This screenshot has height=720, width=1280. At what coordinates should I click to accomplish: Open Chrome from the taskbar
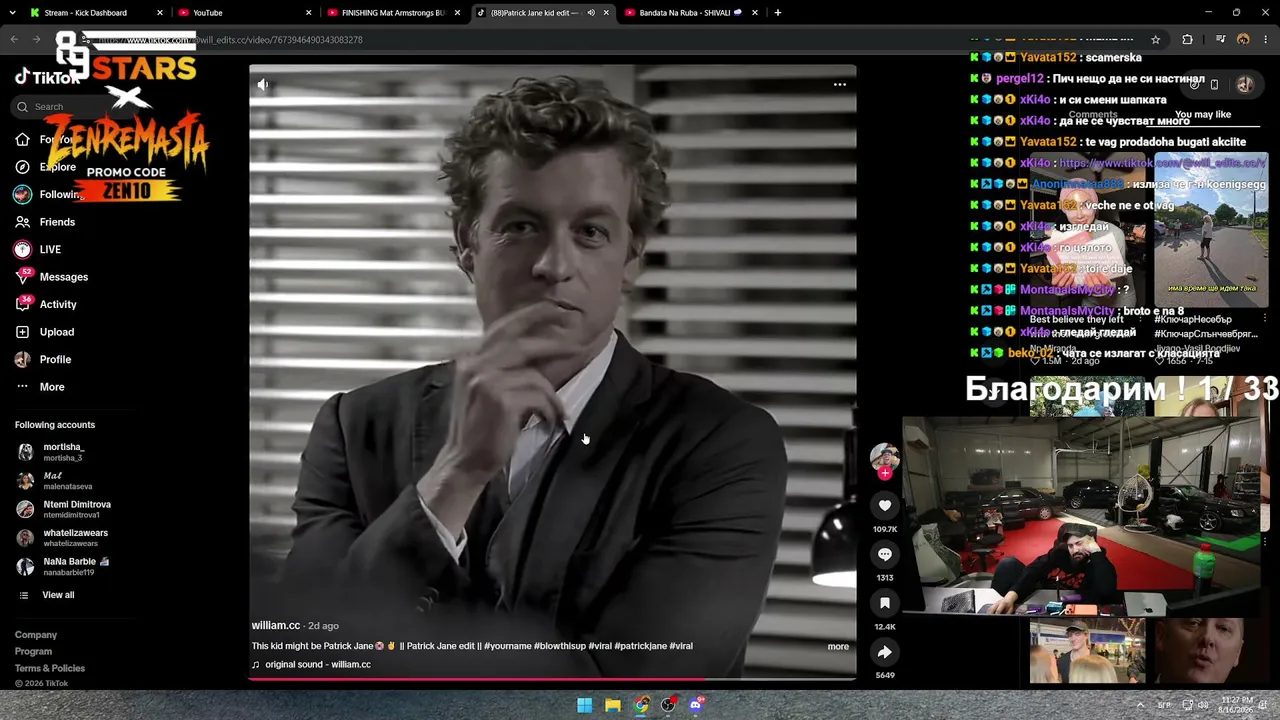point(641,705)
